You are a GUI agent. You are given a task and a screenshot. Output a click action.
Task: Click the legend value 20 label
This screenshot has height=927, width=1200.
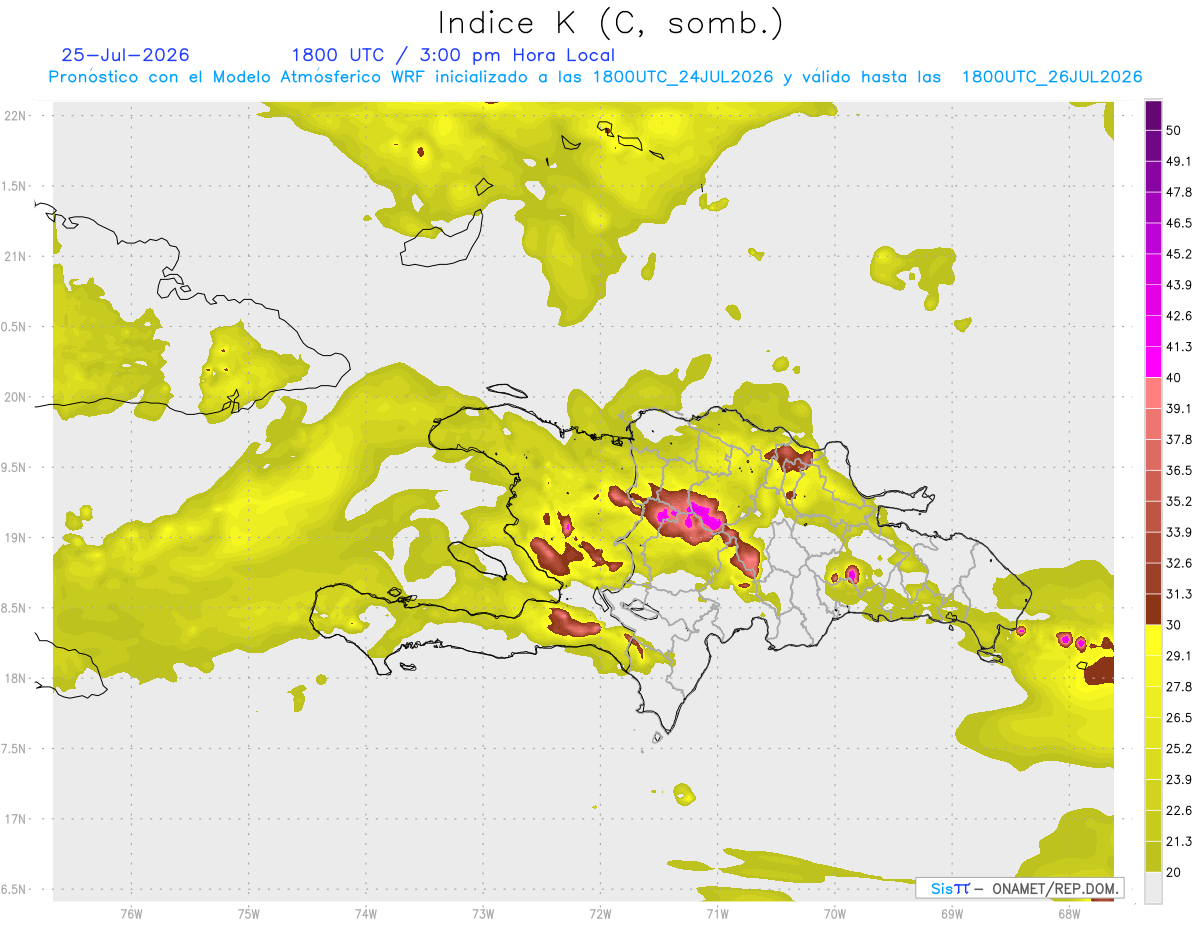pos(1174,872)
